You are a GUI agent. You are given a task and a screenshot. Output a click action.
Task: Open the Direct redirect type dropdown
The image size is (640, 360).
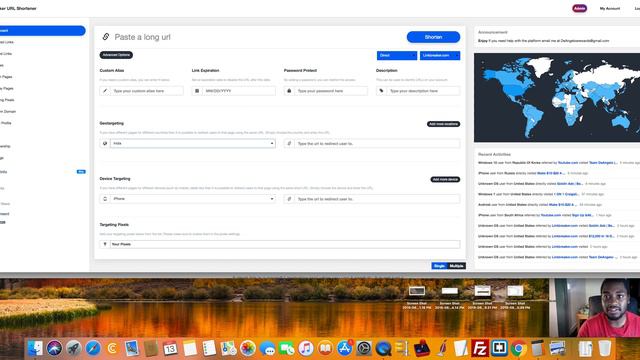[x=397, y=55]
